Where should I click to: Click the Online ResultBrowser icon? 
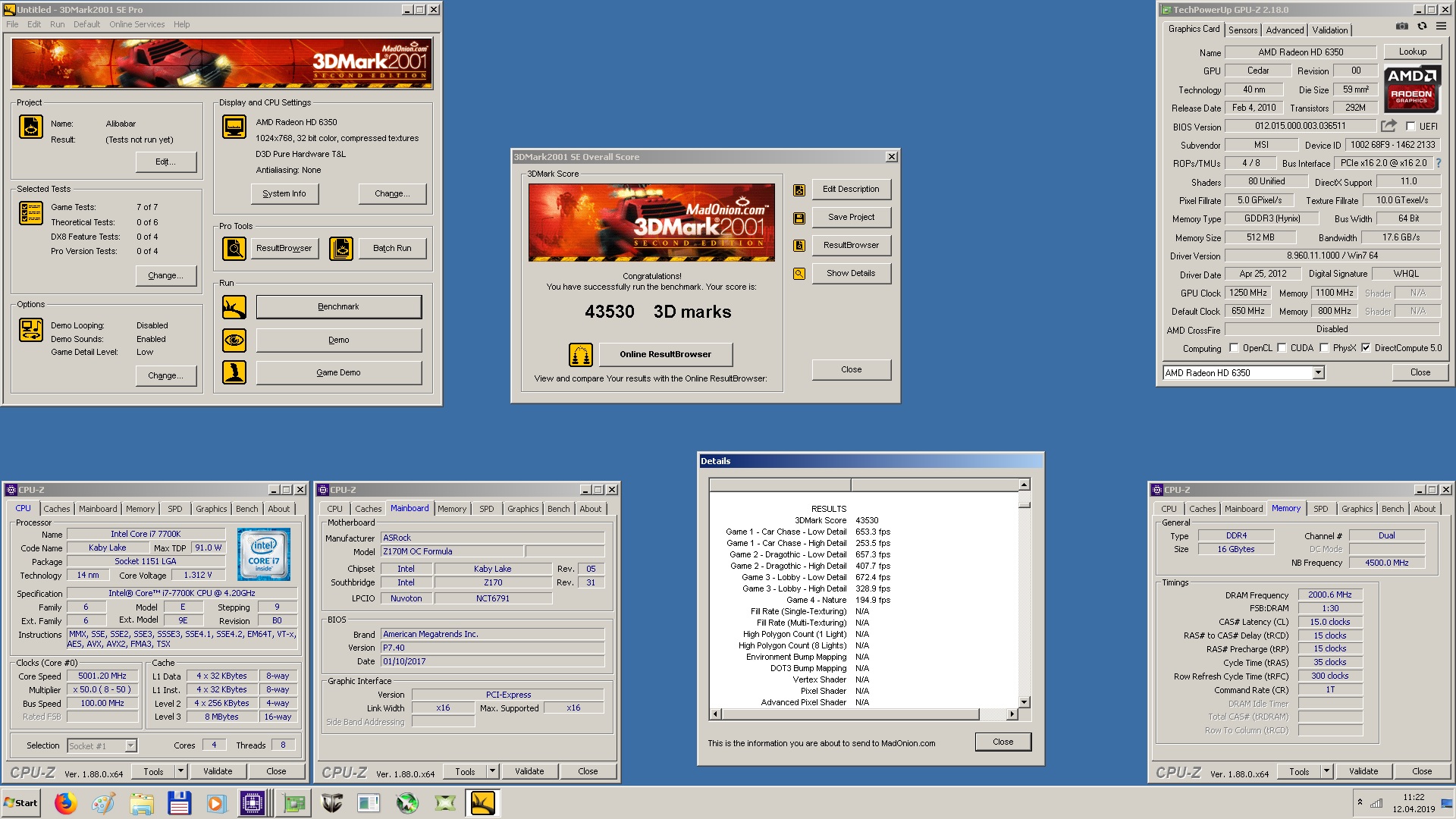(581, 354)
